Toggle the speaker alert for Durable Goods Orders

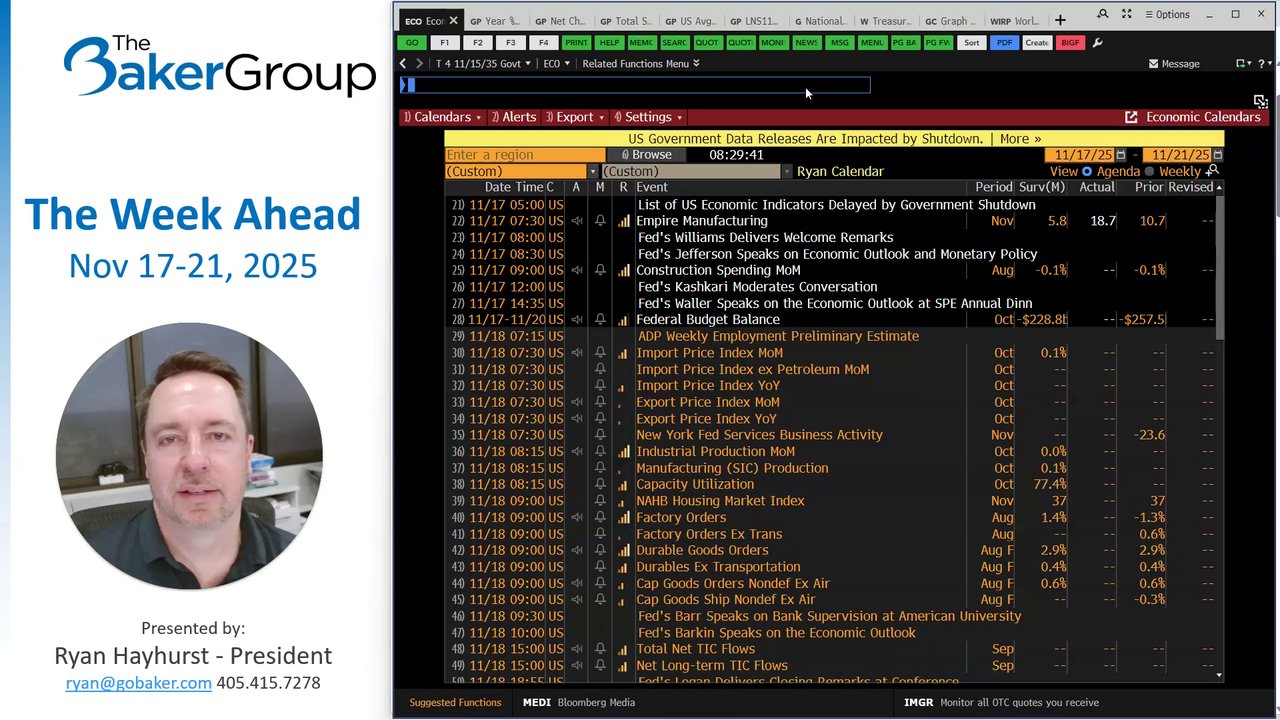click(x=577, y=550)
